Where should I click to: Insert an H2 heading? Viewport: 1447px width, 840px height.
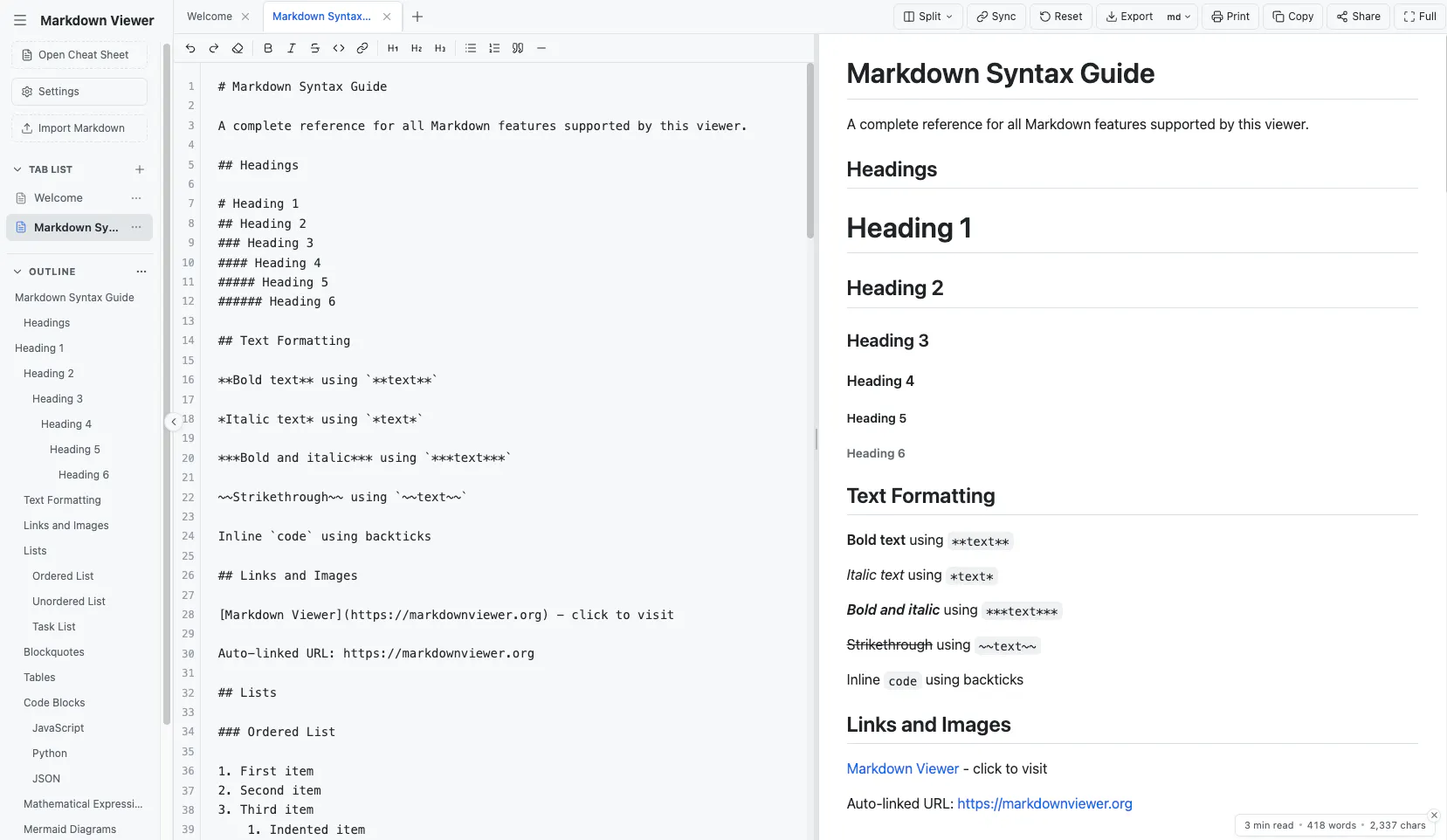(x=417, y=48)
